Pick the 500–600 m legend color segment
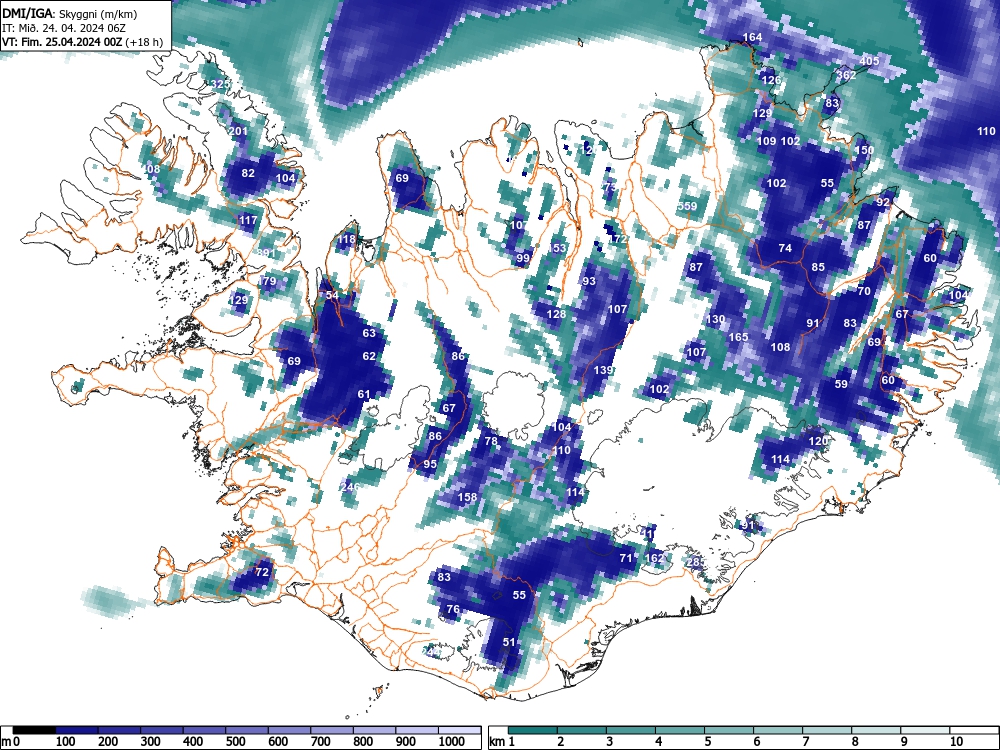The image size is (1000, 750). pyautogui.click(x=247, y=730)
